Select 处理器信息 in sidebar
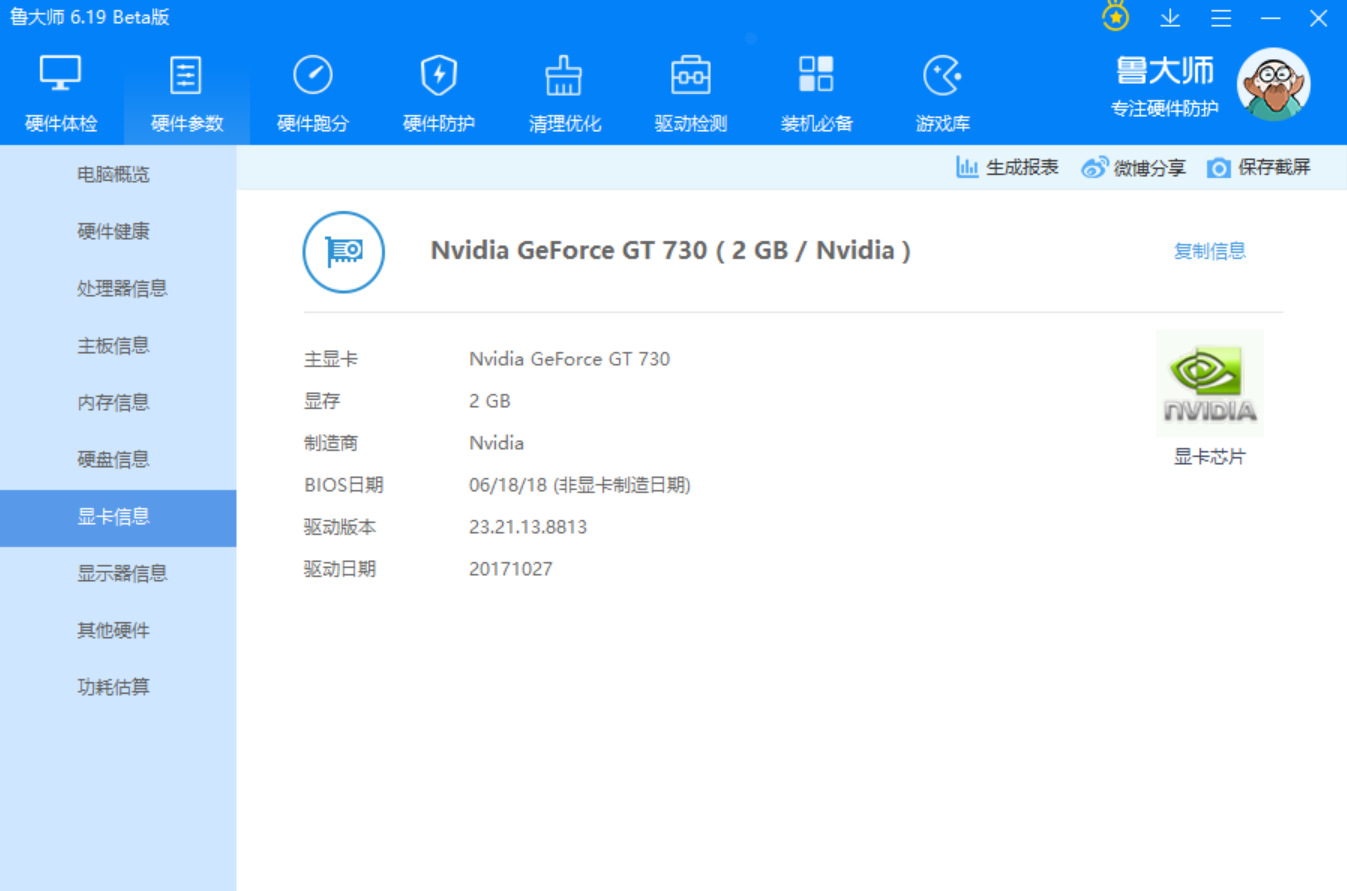 tap(122, 288)
